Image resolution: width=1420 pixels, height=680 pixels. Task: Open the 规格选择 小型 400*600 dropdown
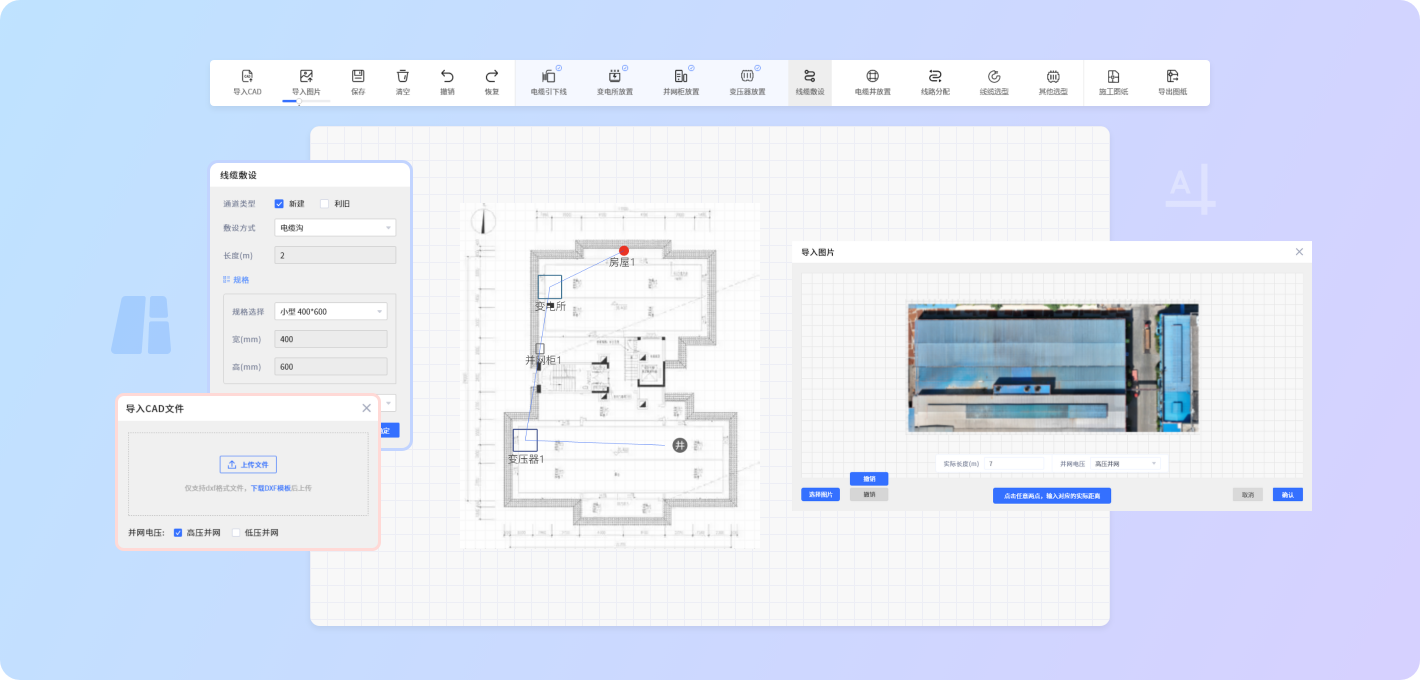point(331,311)
